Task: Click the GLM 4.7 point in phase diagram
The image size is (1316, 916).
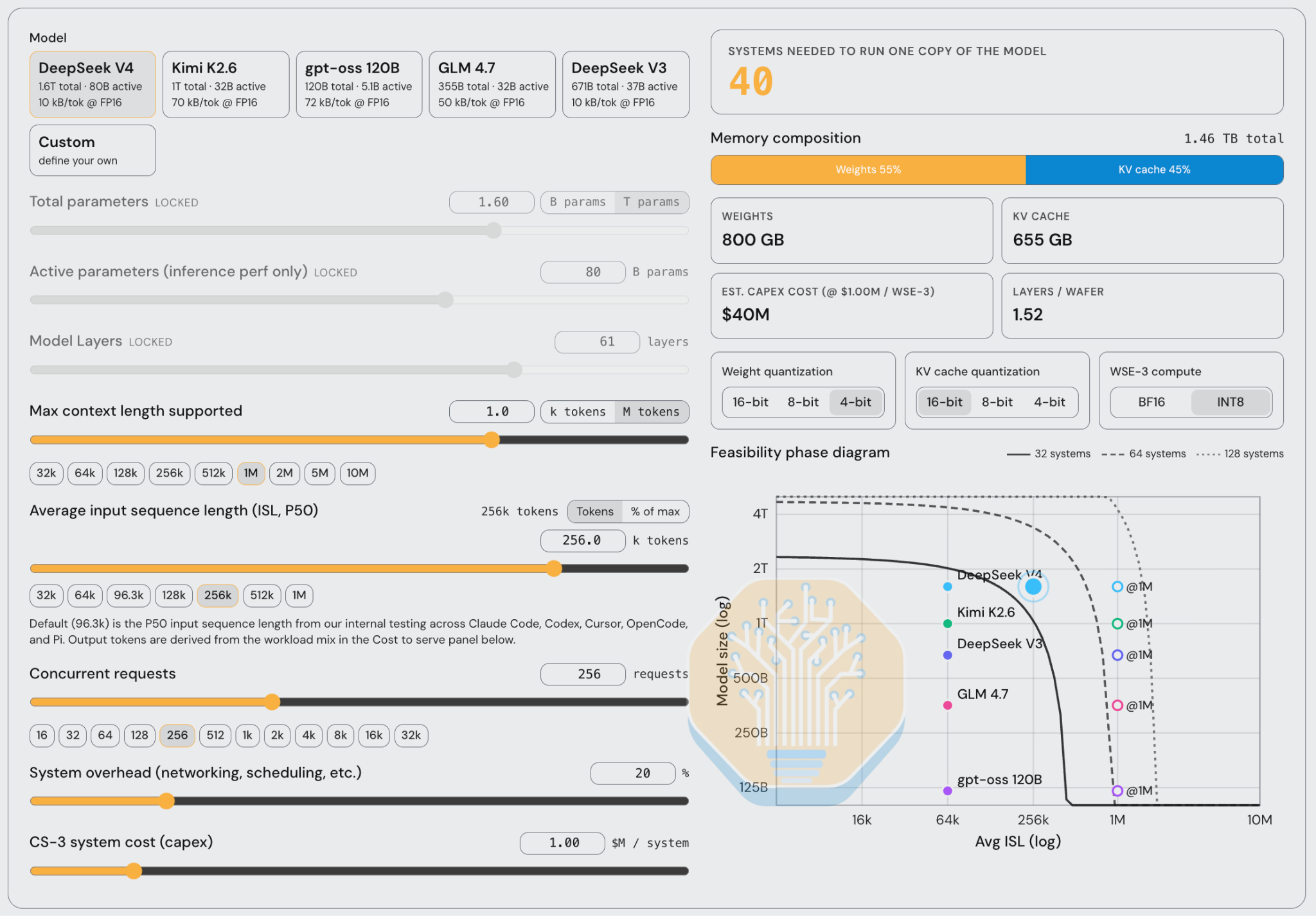Action: click(947, 705)
